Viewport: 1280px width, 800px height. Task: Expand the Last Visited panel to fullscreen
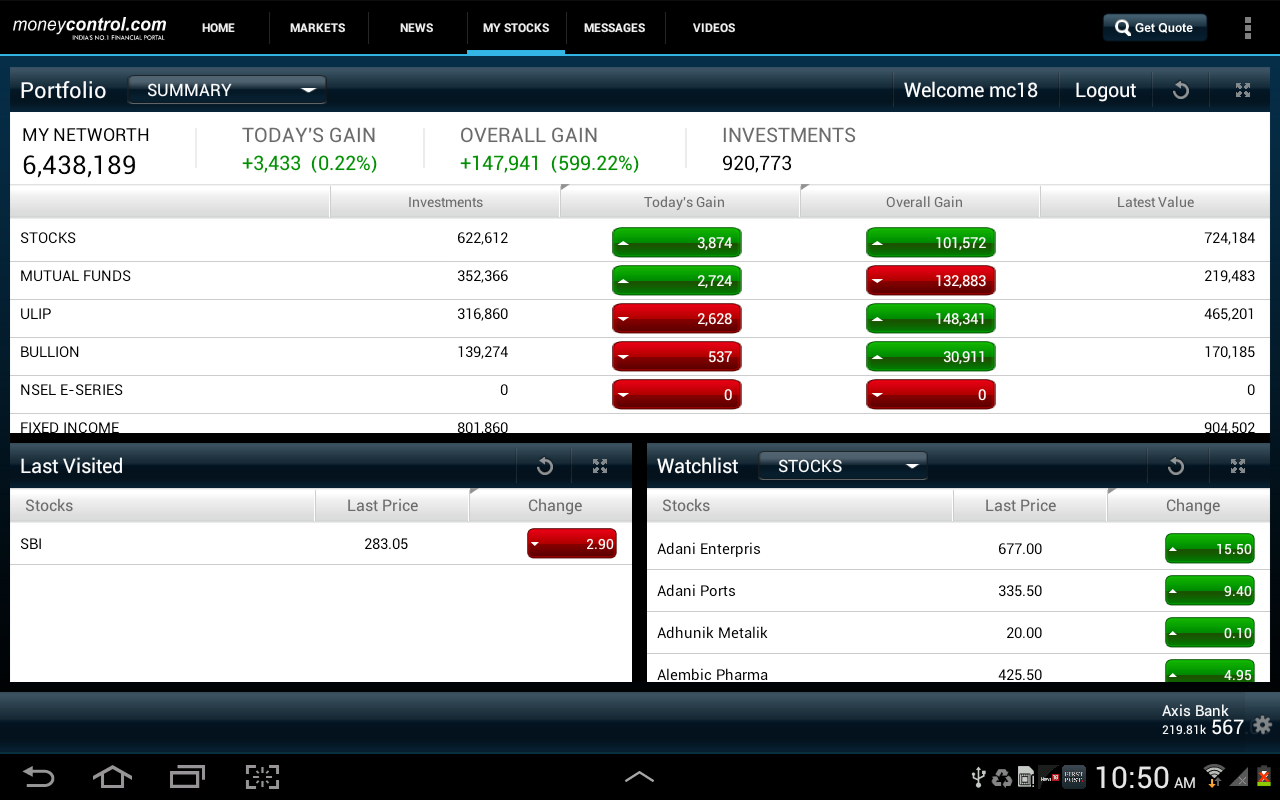tap(600, 466)
